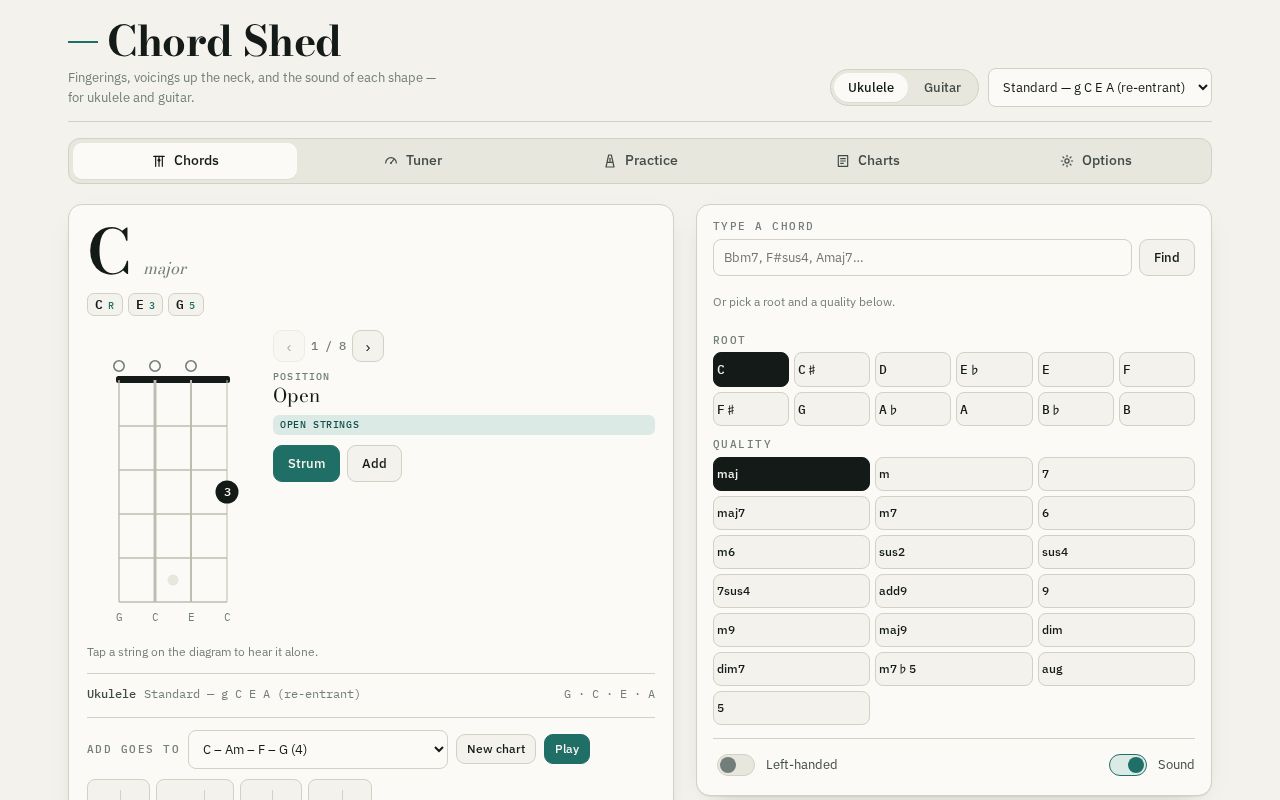Strum the C major chord
The width and height of the screenshot is (1280, 800).
click(x=306, y=464)
